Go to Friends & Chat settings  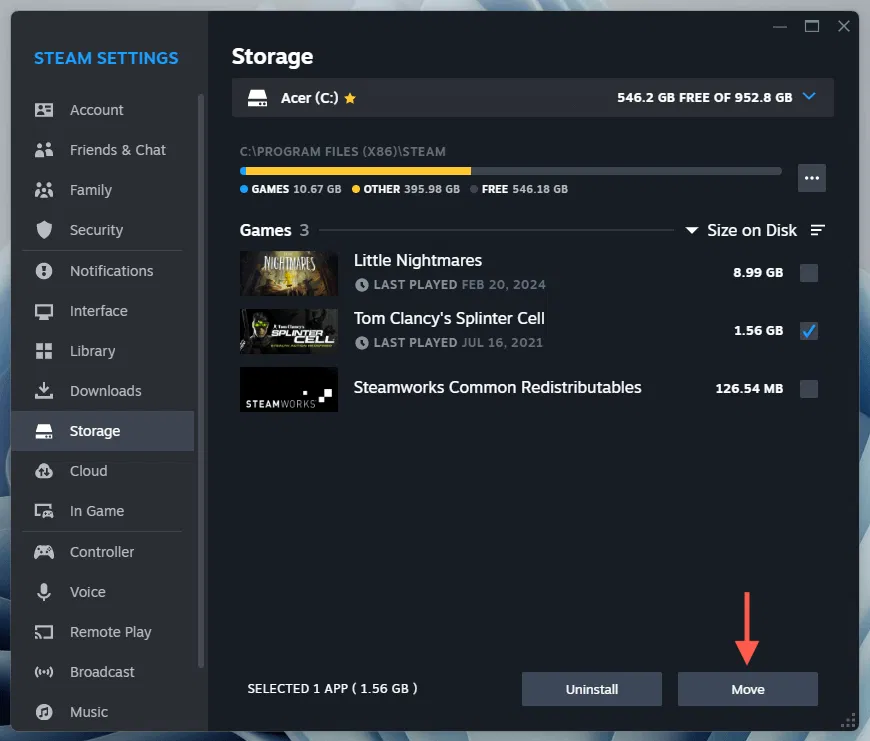point(103,150)
